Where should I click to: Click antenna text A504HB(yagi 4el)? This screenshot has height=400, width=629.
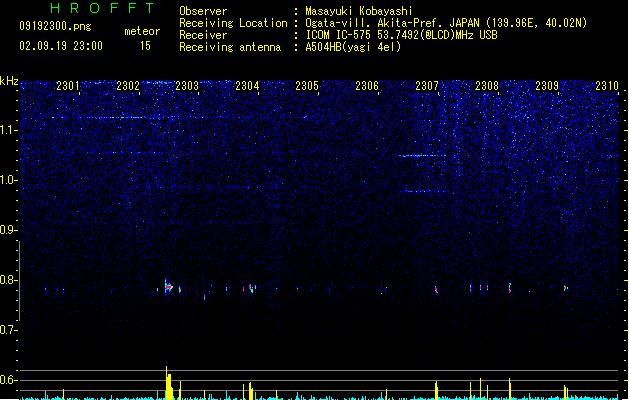[353, 47]
